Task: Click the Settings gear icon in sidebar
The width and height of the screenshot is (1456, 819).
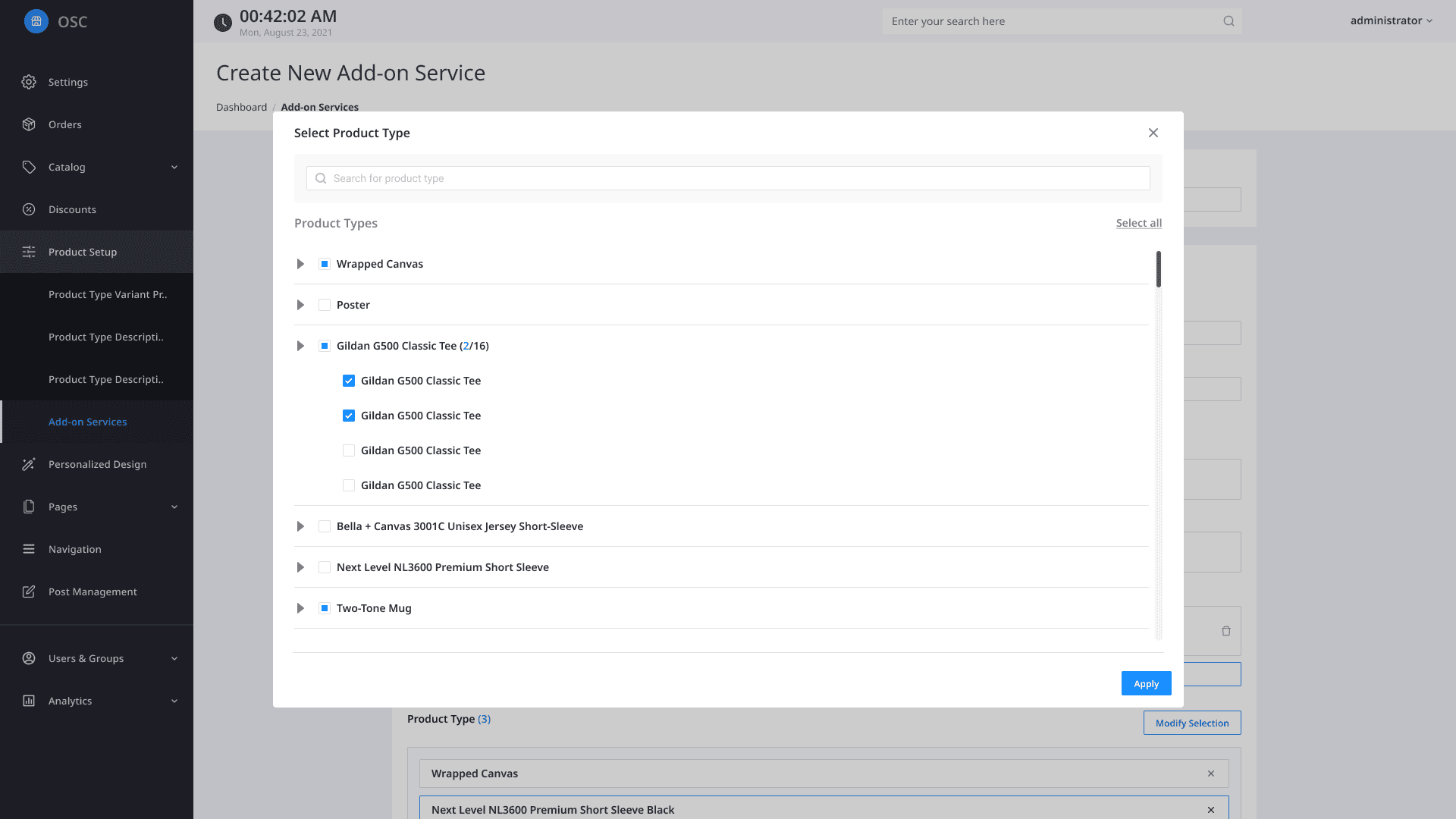Action: (x=29, y=82)
